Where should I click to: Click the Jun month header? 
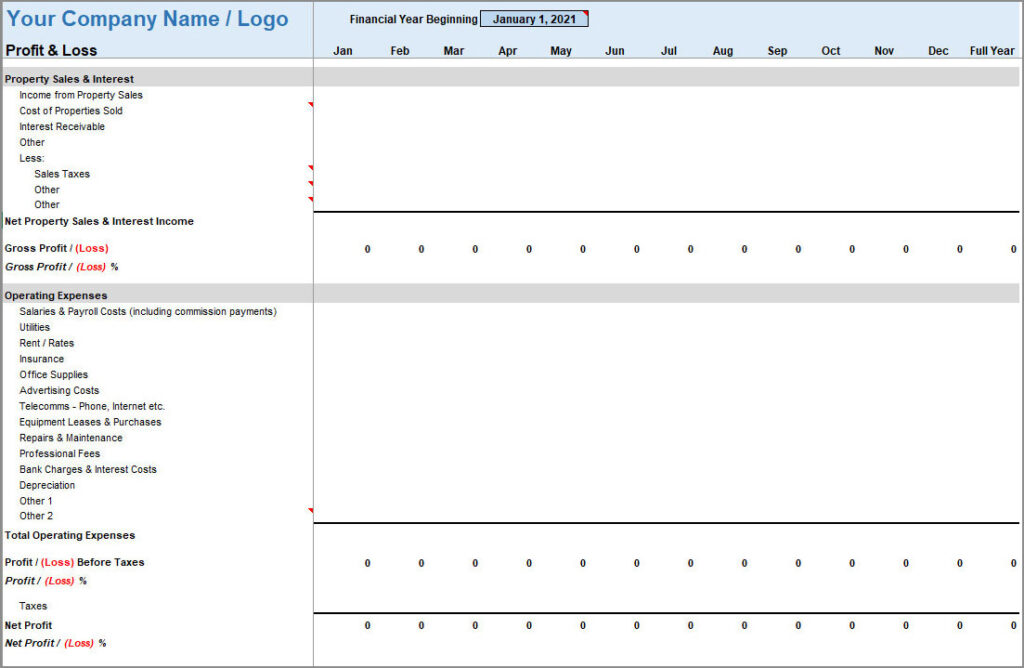pyautogui.click(x=614, y=51)
